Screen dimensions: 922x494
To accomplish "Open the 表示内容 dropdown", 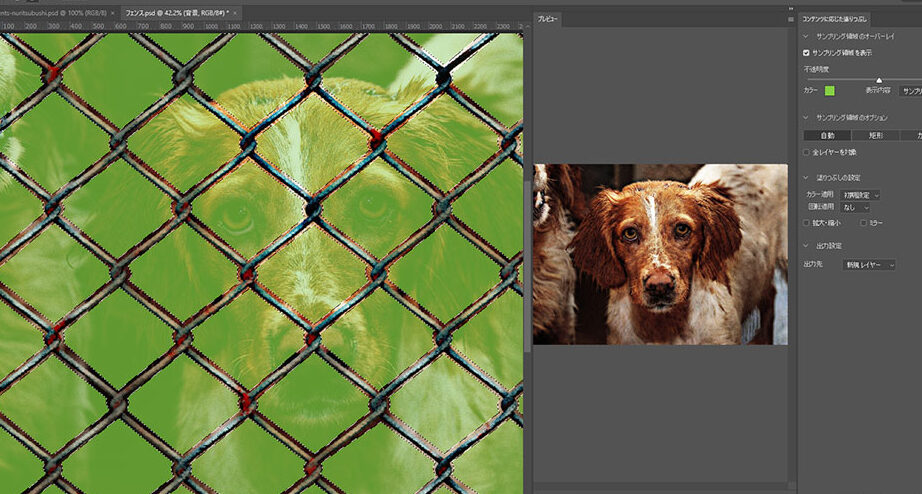I will click(x=910, y=91).
